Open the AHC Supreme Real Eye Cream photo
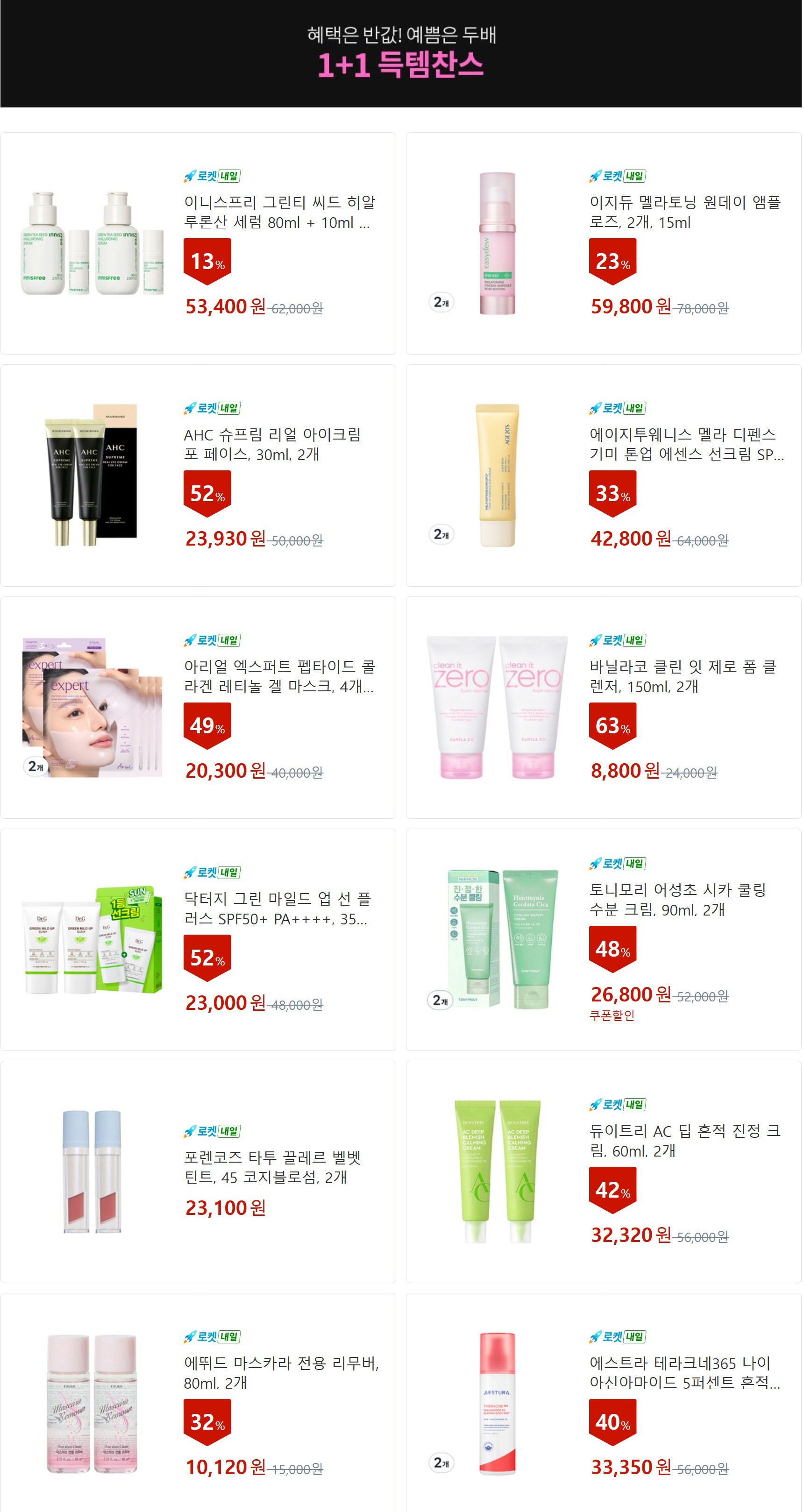 [x=91, y=476]
